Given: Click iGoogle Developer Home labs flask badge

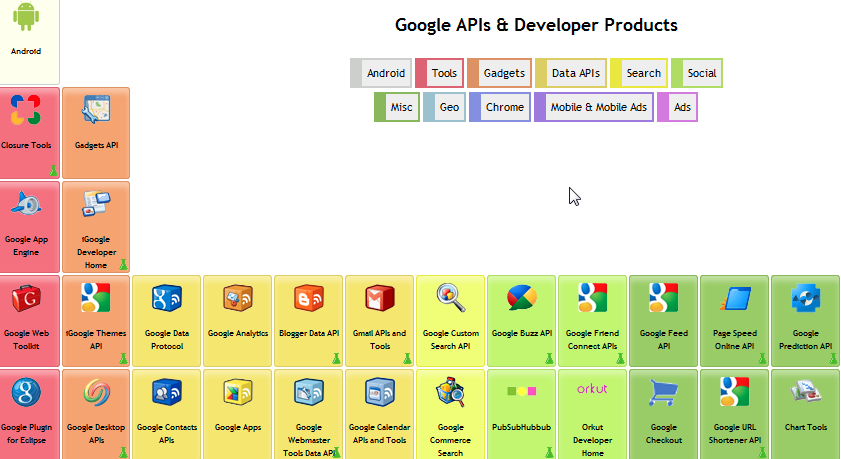Looking at the screenshot, I should click(123, 264).
